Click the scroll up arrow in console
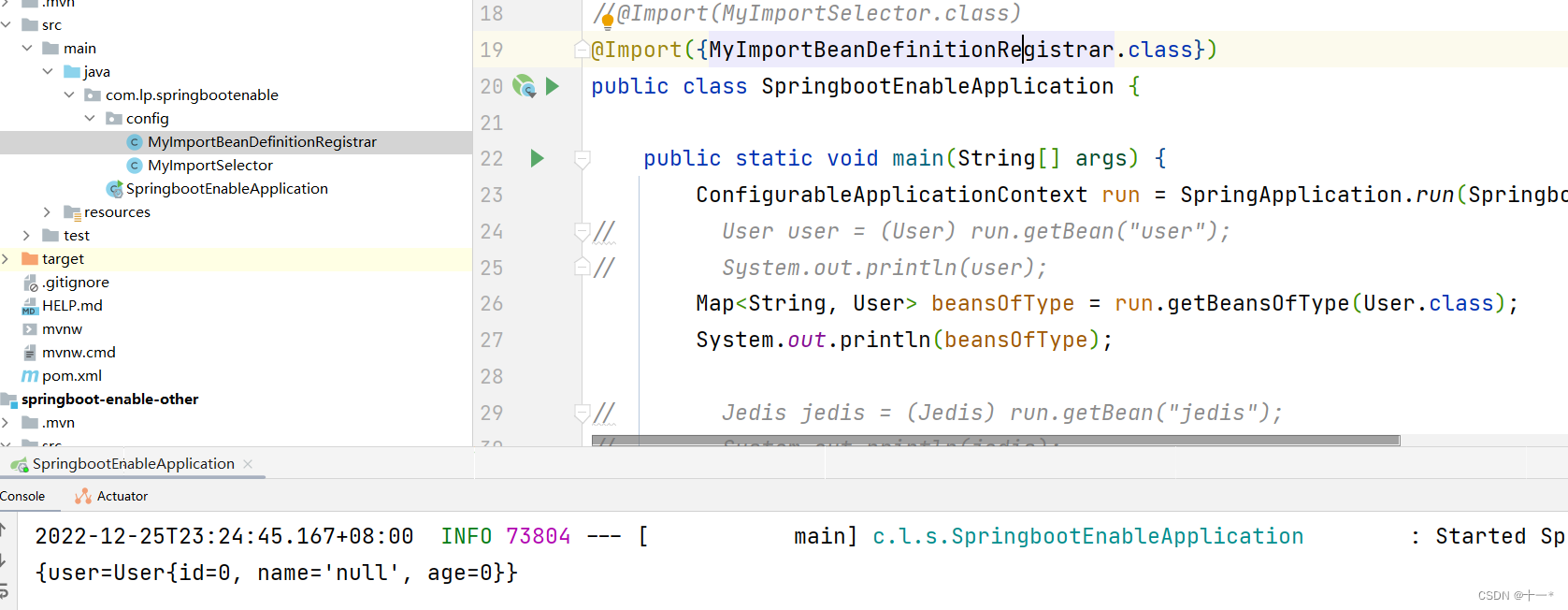This screenshot has width=1568, height=610. pyautogui.click(x=4, y=530)
